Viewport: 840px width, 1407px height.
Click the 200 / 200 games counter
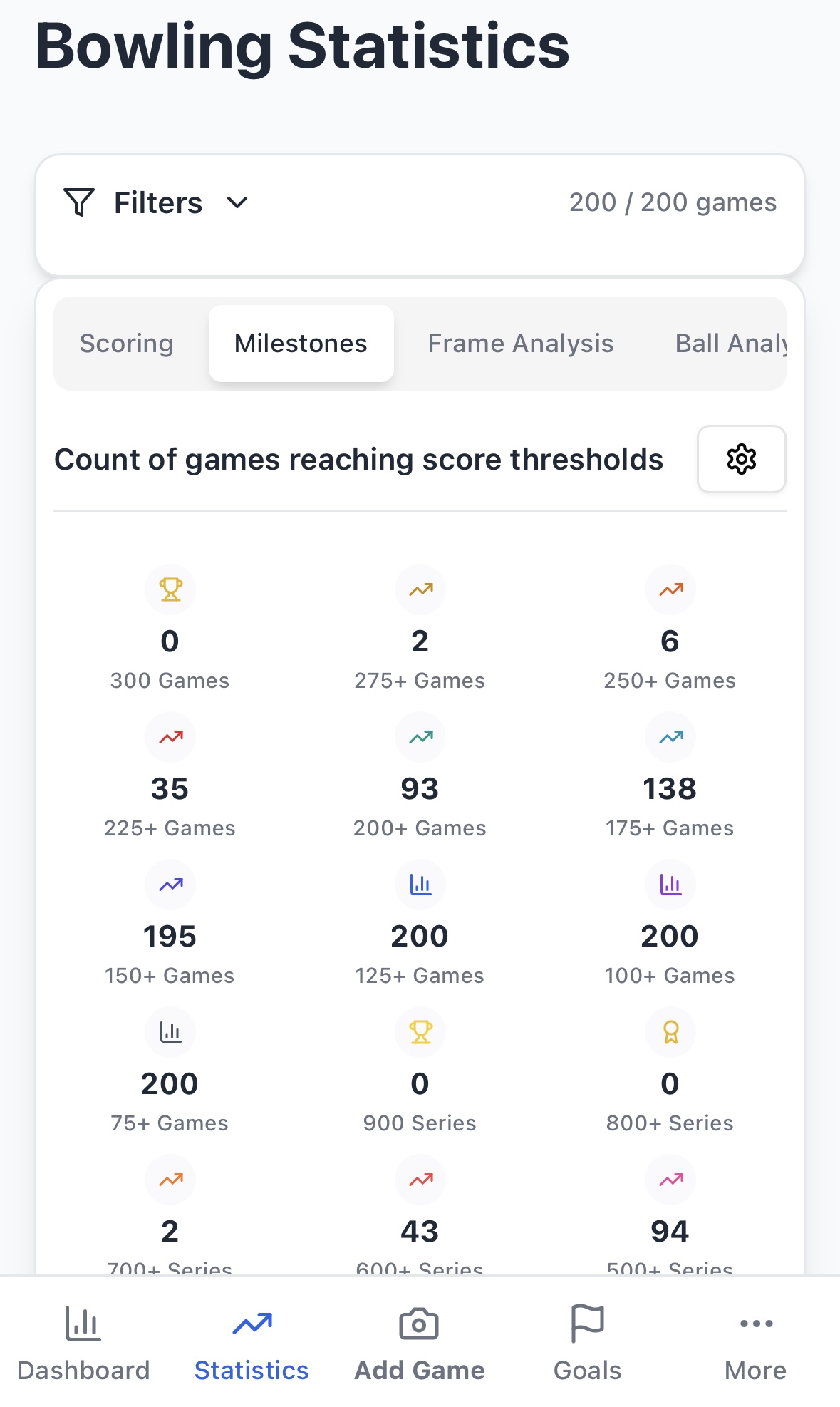673,202
